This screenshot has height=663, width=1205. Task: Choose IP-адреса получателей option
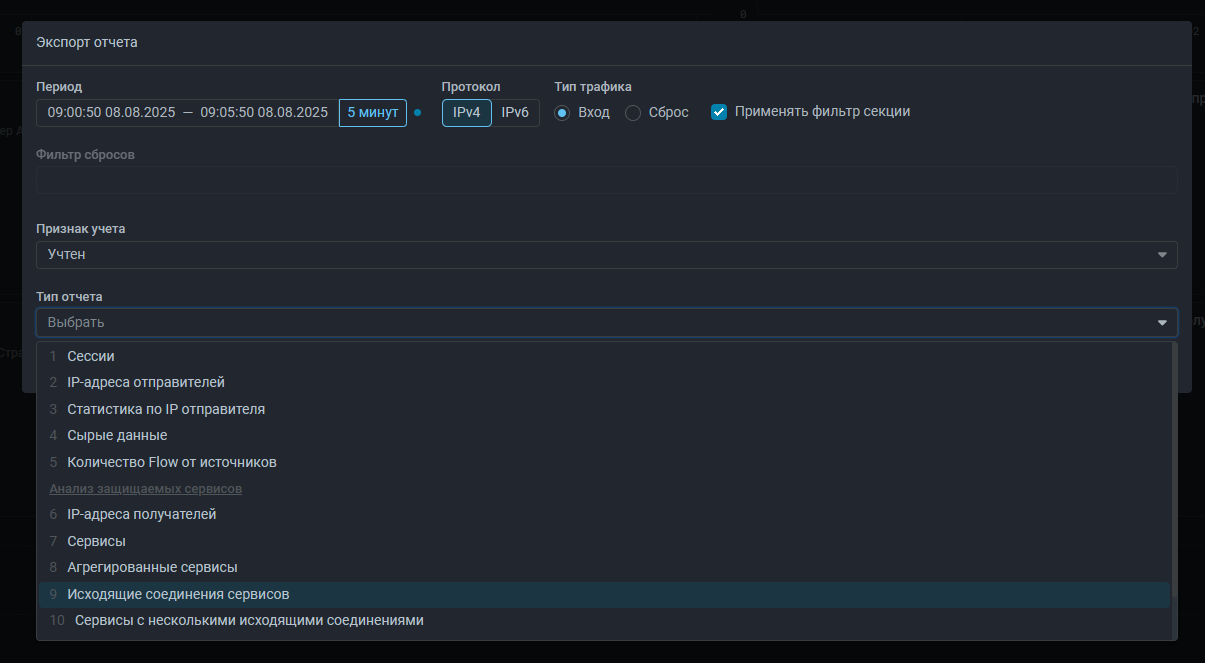click(x=142, y=515)
